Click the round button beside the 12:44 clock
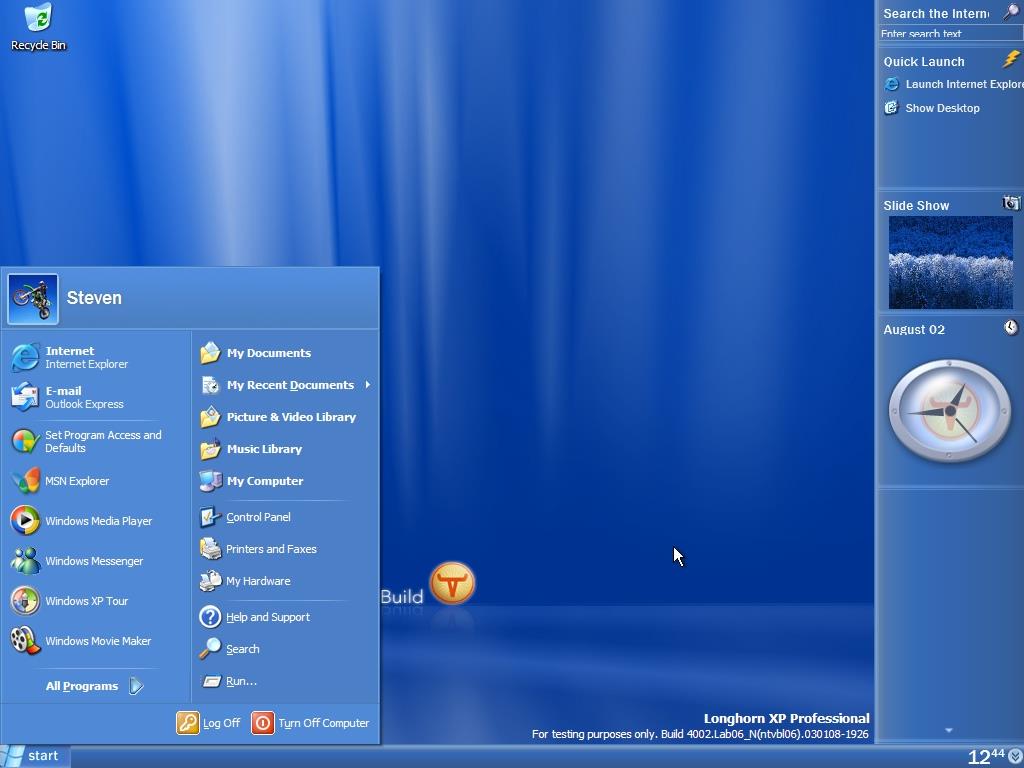Viewport: 1024px width, 768px height. pyautogui.click(x=1016, y=756)
